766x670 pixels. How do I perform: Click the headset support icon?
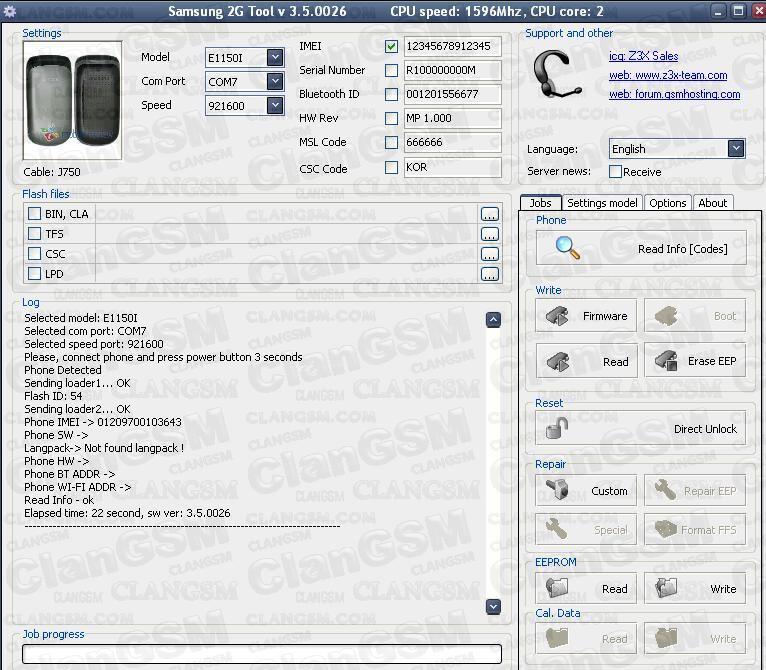[556, 74]
